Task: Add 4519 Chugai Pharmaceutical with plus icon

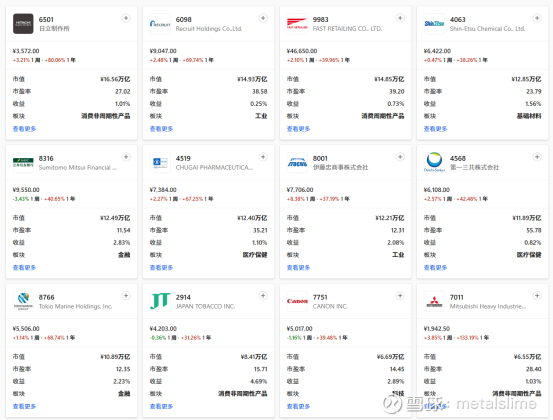Action: coord(263,157)
